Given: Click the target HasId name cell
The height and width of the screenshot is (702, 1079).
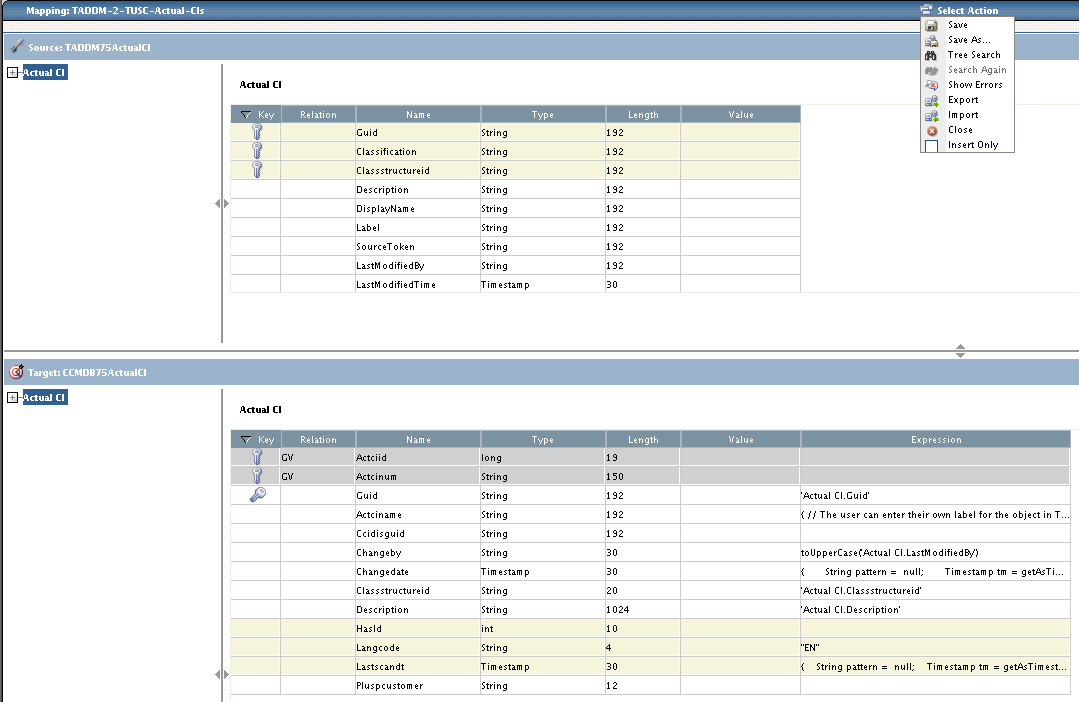Looking at the screenshot, I should coord(418,628).
